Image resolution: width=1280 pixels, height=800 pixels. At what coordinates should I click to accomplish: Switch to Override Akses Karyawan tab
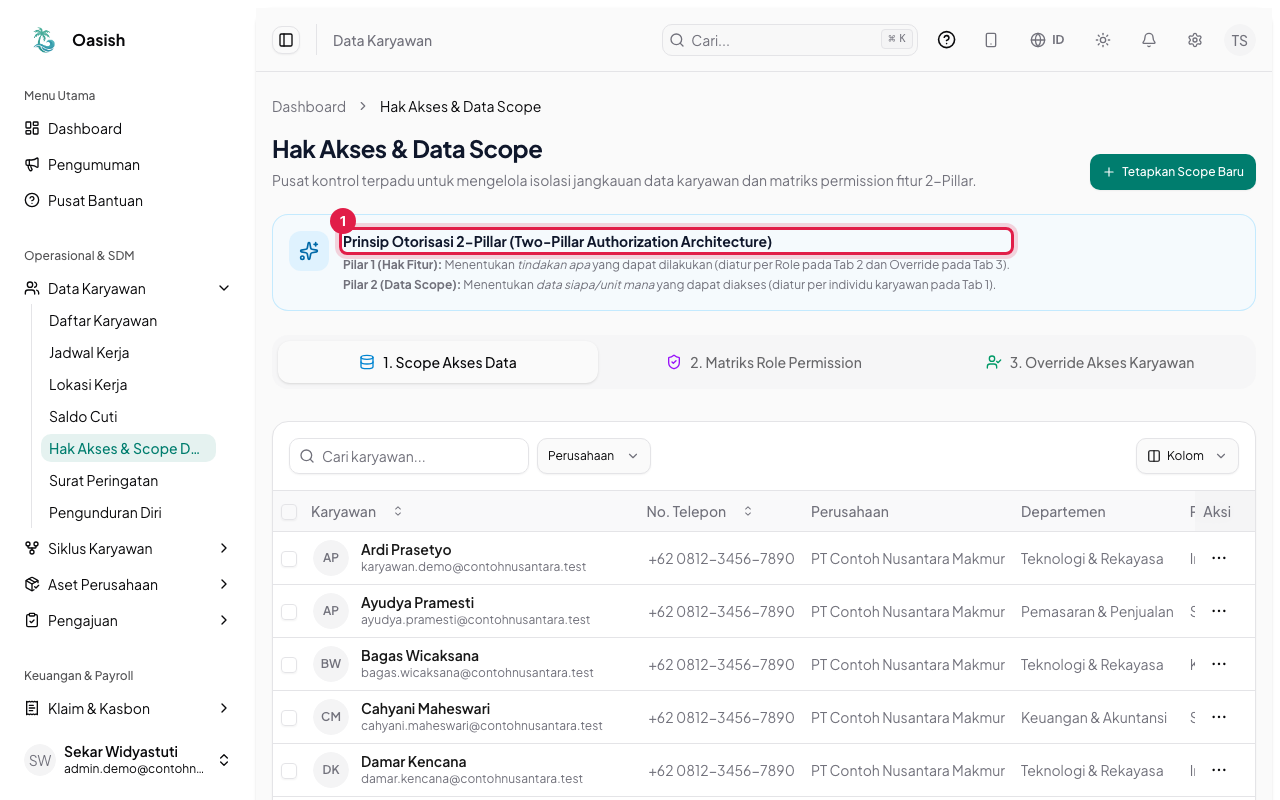(x=1090, y=363)
